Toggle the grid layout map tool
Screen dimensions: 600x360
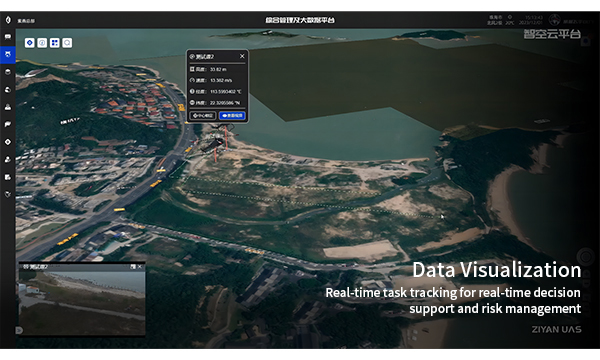pyautogui.click(x=55, y=43)
